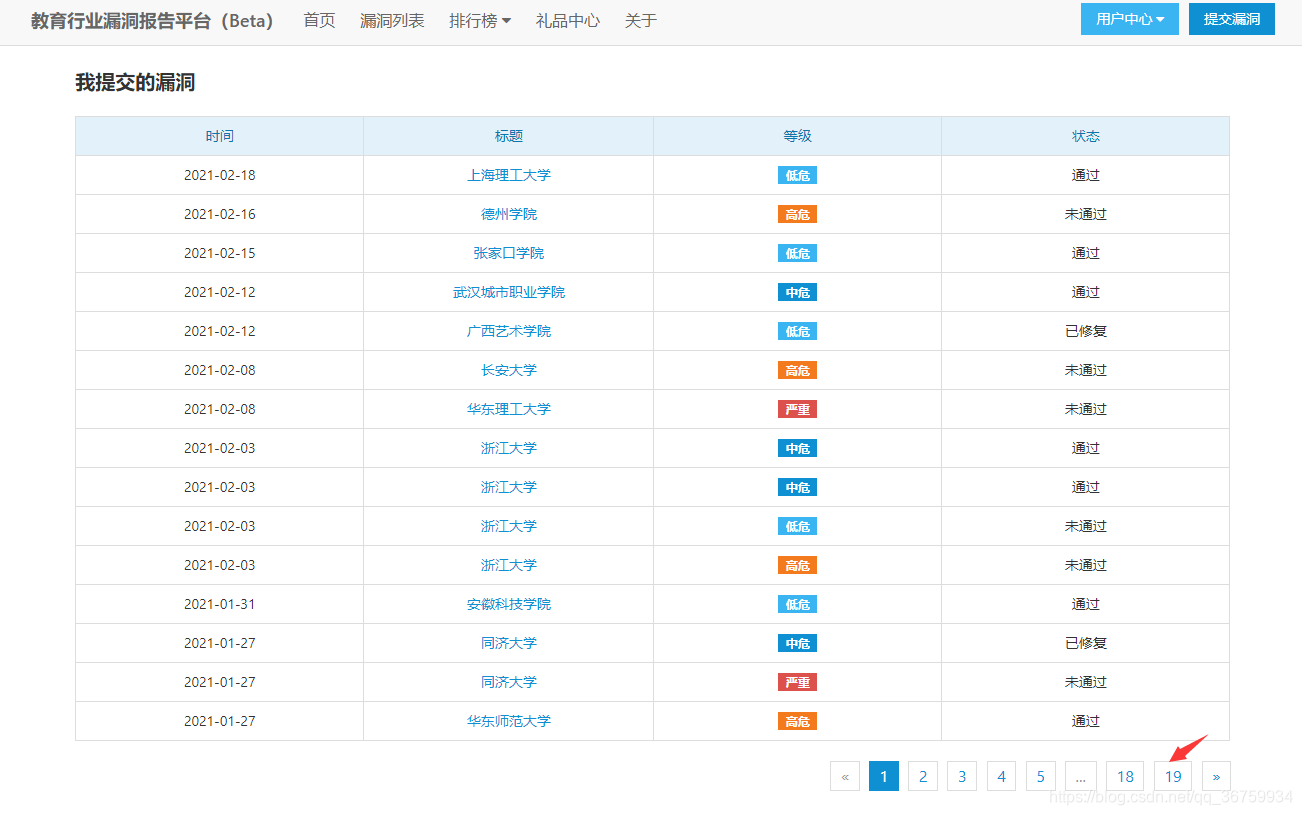Click date 2021-01-31 cell
Screen dimensions: 1302x815
pyautogui.click(x=220, y=604)
